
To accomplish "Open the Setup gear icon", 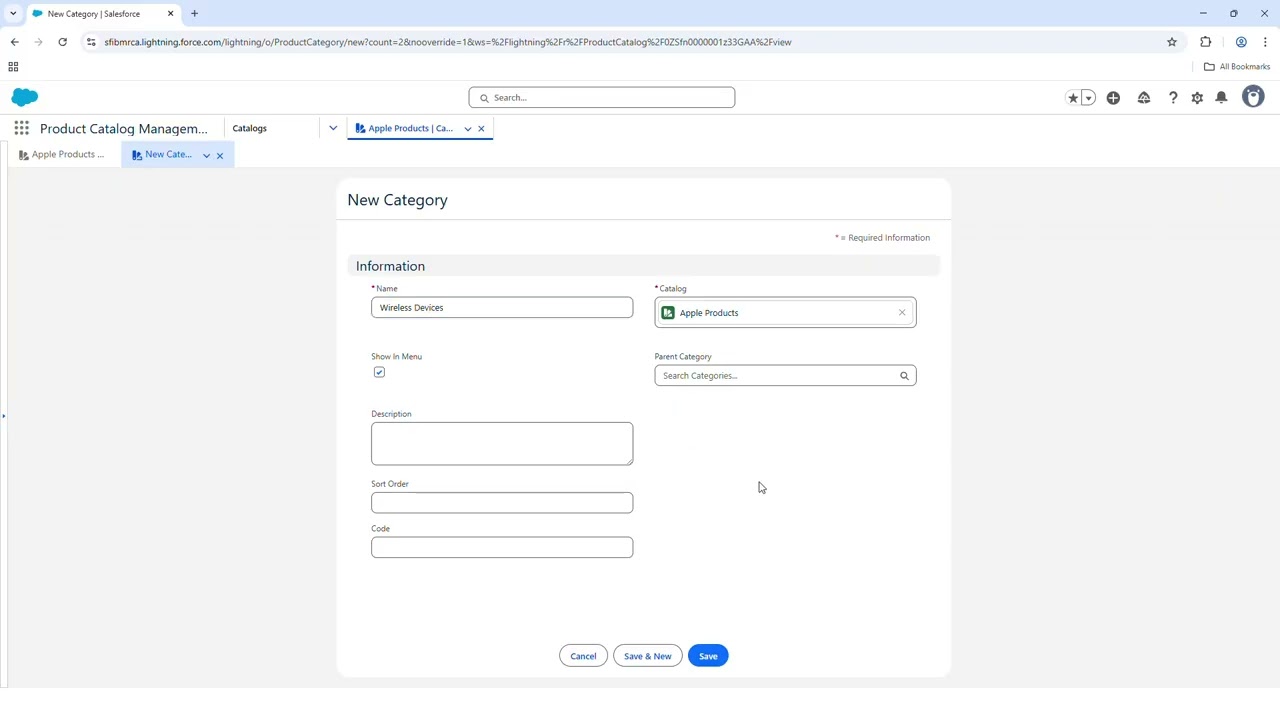I will (1197, 98).
